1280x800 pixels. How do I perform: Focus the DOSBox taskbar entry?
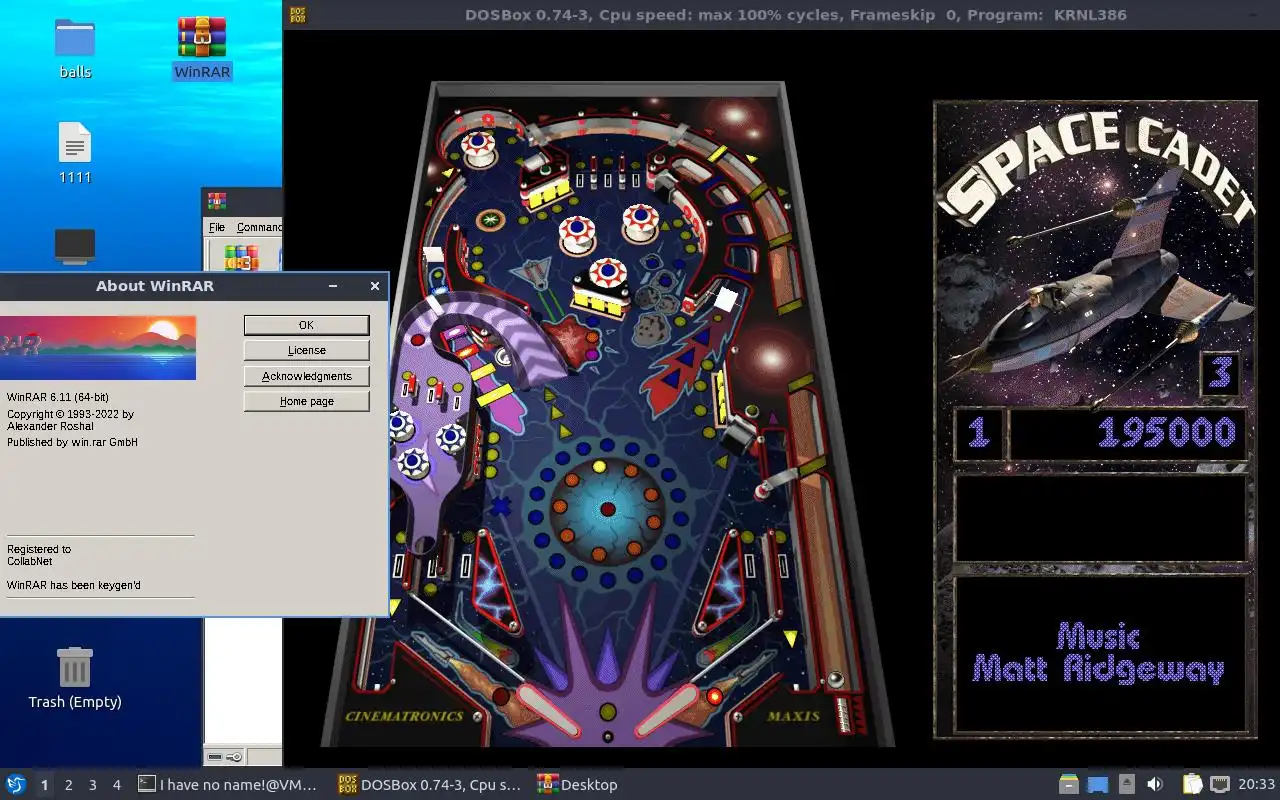[429, 785]
